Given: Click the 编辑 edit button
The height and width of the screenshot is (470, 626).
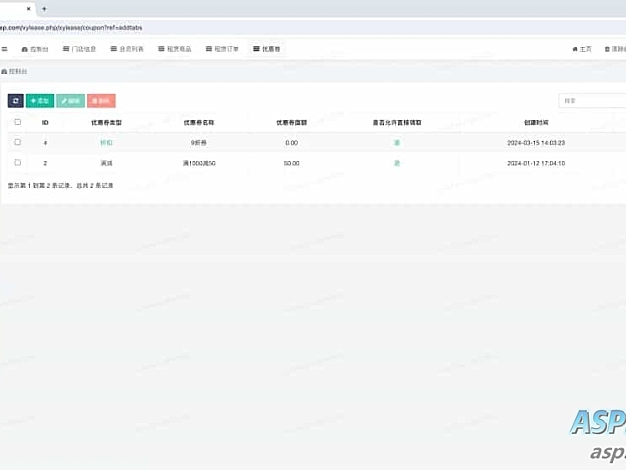Looking at the screenshot, I should (70, 101).
